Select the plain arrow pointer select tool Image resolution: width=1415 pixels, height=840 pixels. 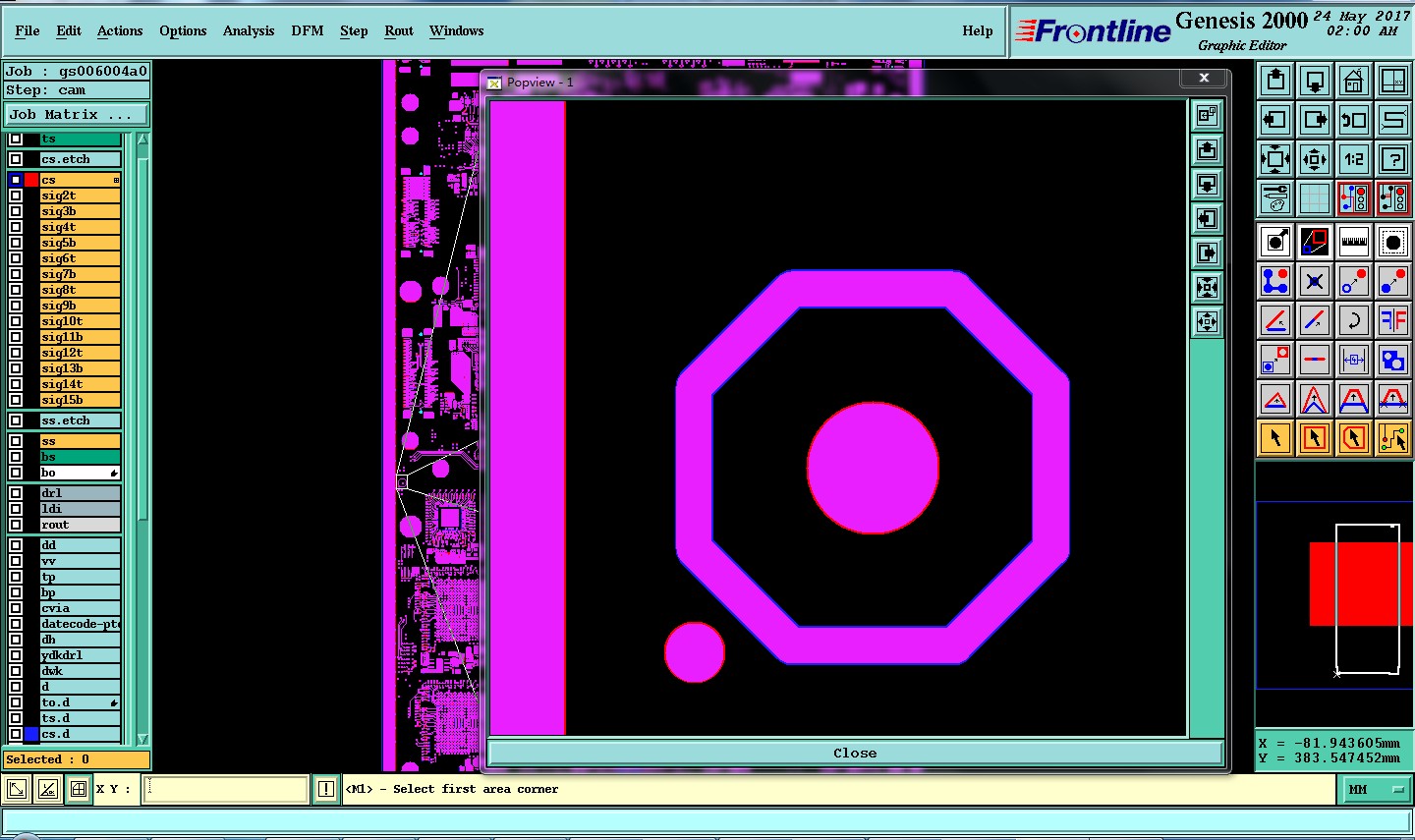point(1275,438)
